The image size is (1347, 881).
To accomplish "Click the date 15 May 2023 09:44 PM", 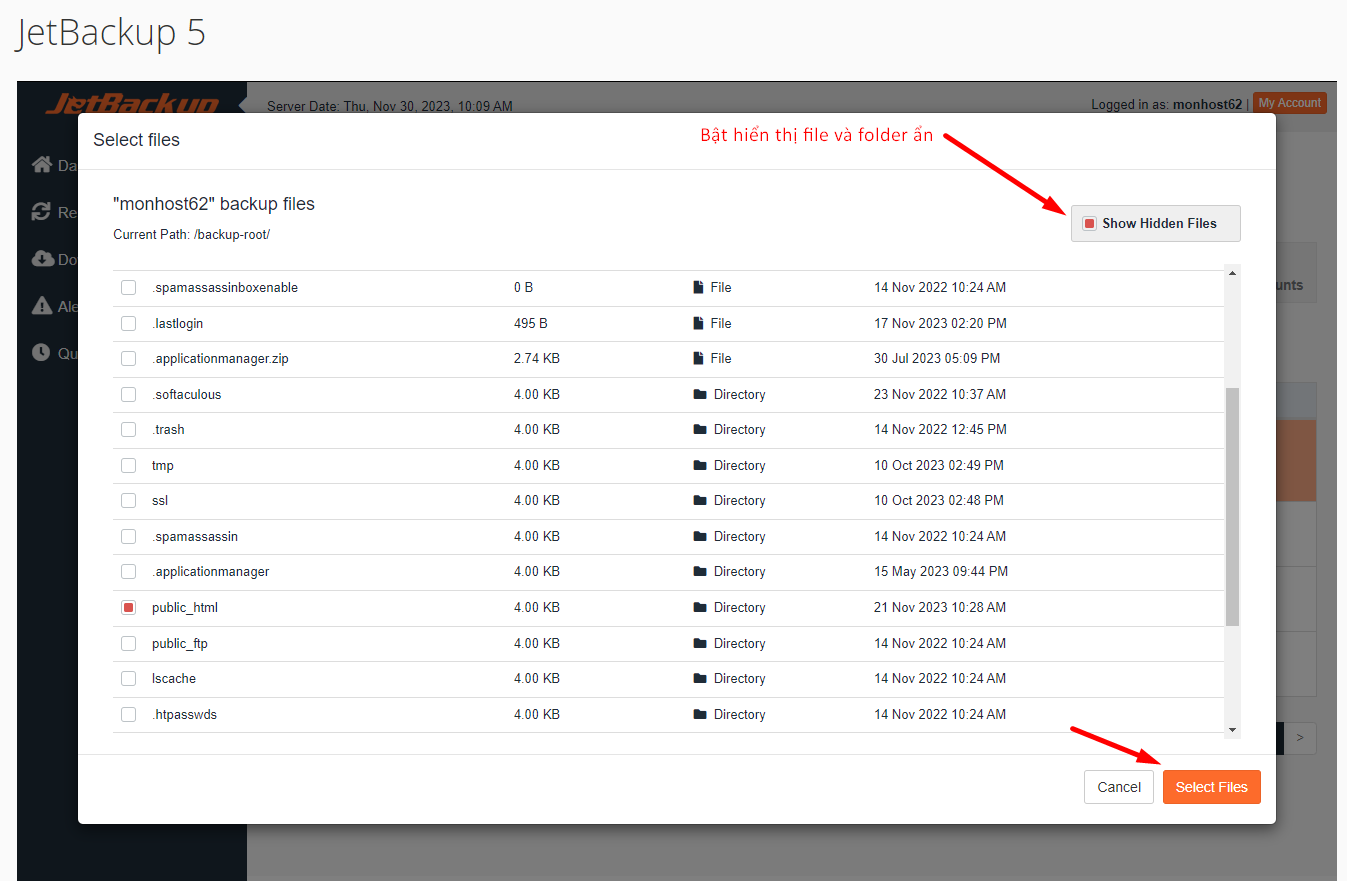I will click(941, 571).
